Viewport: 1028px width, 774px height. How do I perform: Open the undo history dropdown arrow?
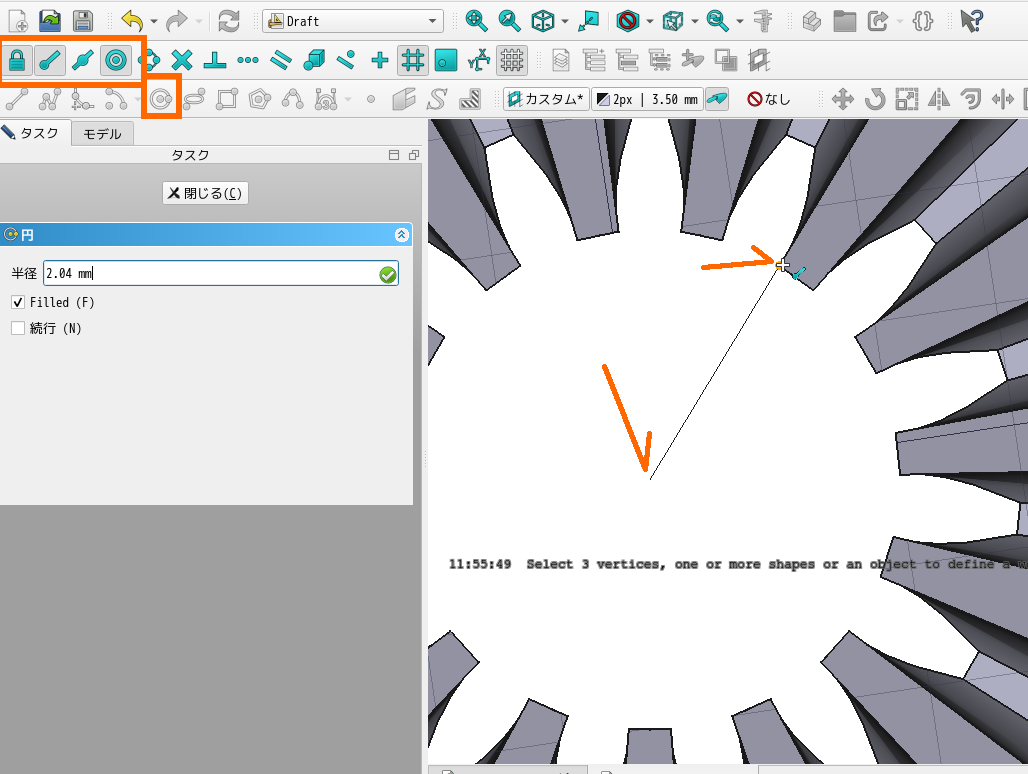pyautogui.click(x=153, y=21)
